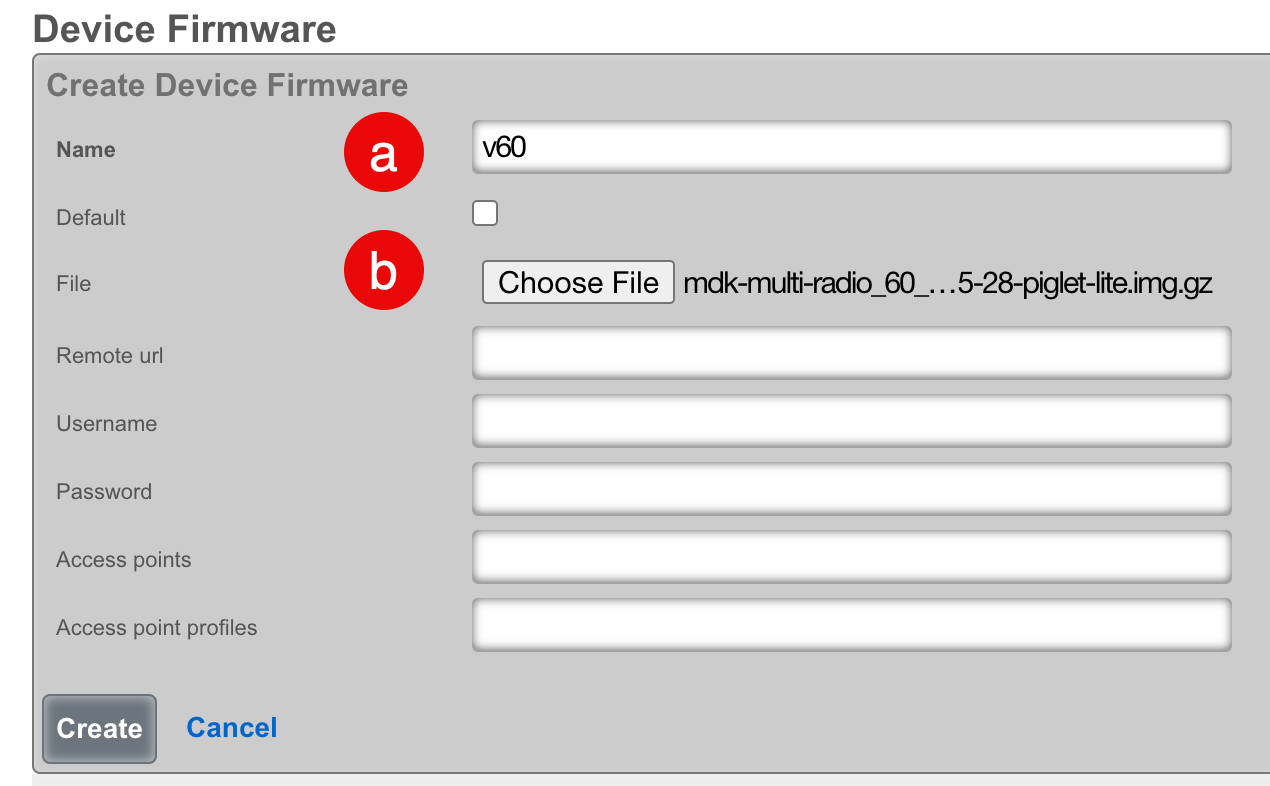The image size is (1270, 786).
Task: Click the Access points input box
Action: 851,558
